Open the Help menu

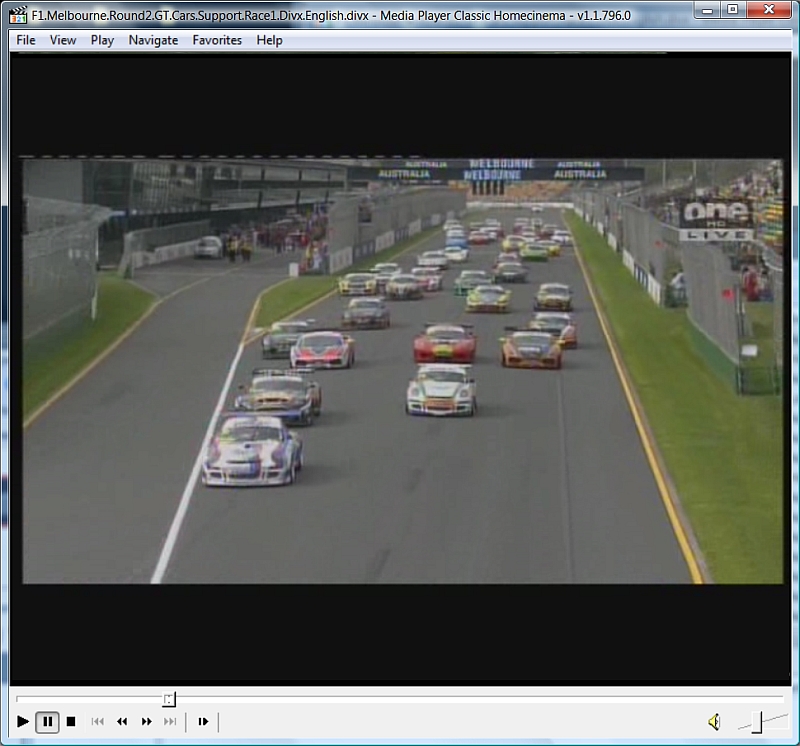269,40
